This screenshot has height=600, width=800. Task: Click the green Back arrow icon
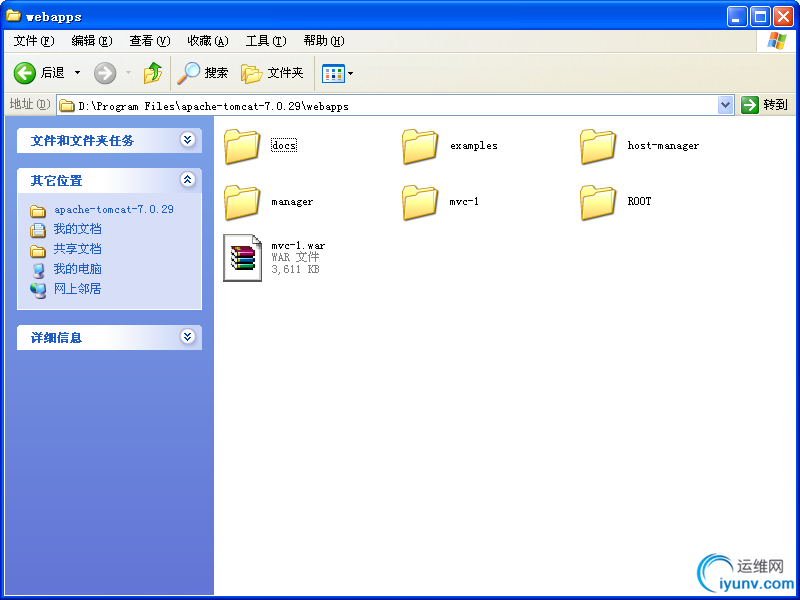click(x=24, y=73)
